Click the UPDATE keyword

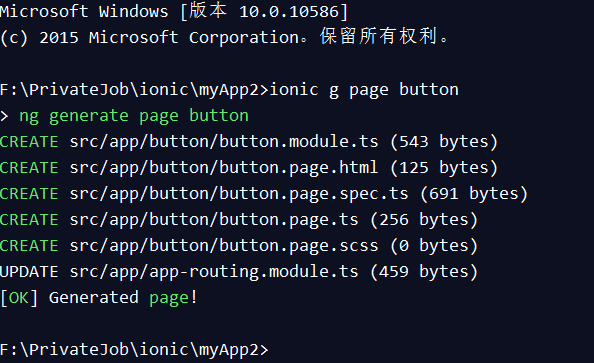tap(29, 272)
